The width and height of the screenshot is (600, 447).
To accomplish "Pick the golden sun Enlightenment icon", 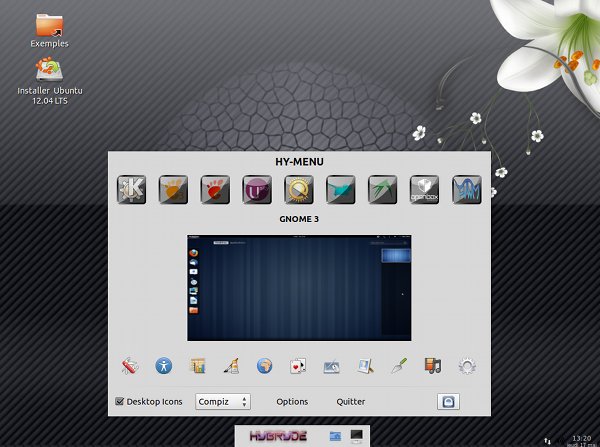I will point(299,190).
